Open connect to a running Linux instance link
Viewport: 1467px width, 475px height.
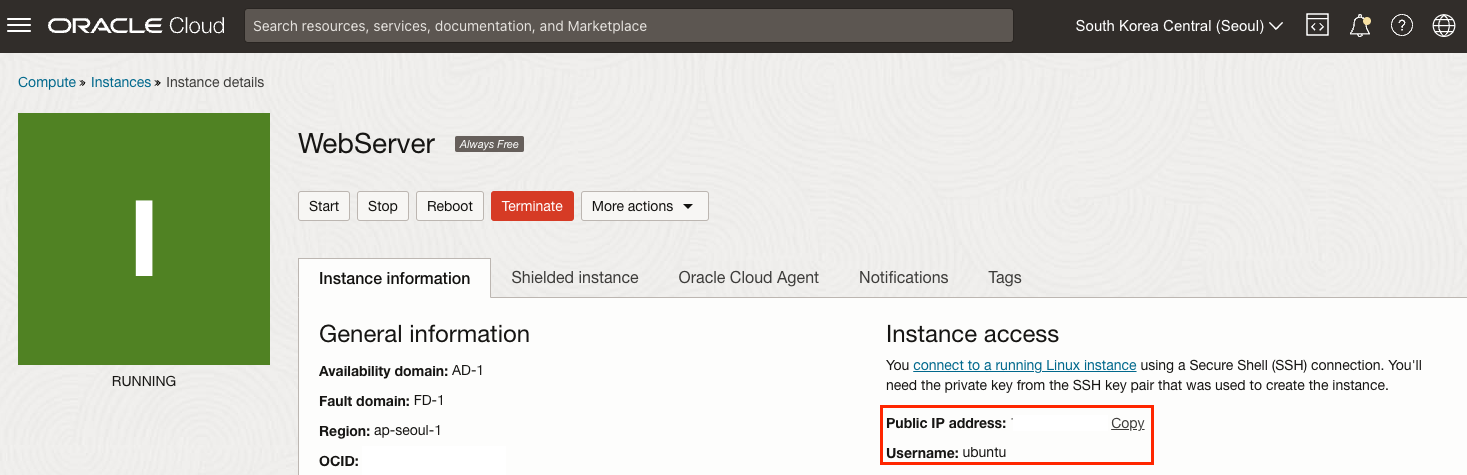pyautogui.click(x=1024, y=365)
